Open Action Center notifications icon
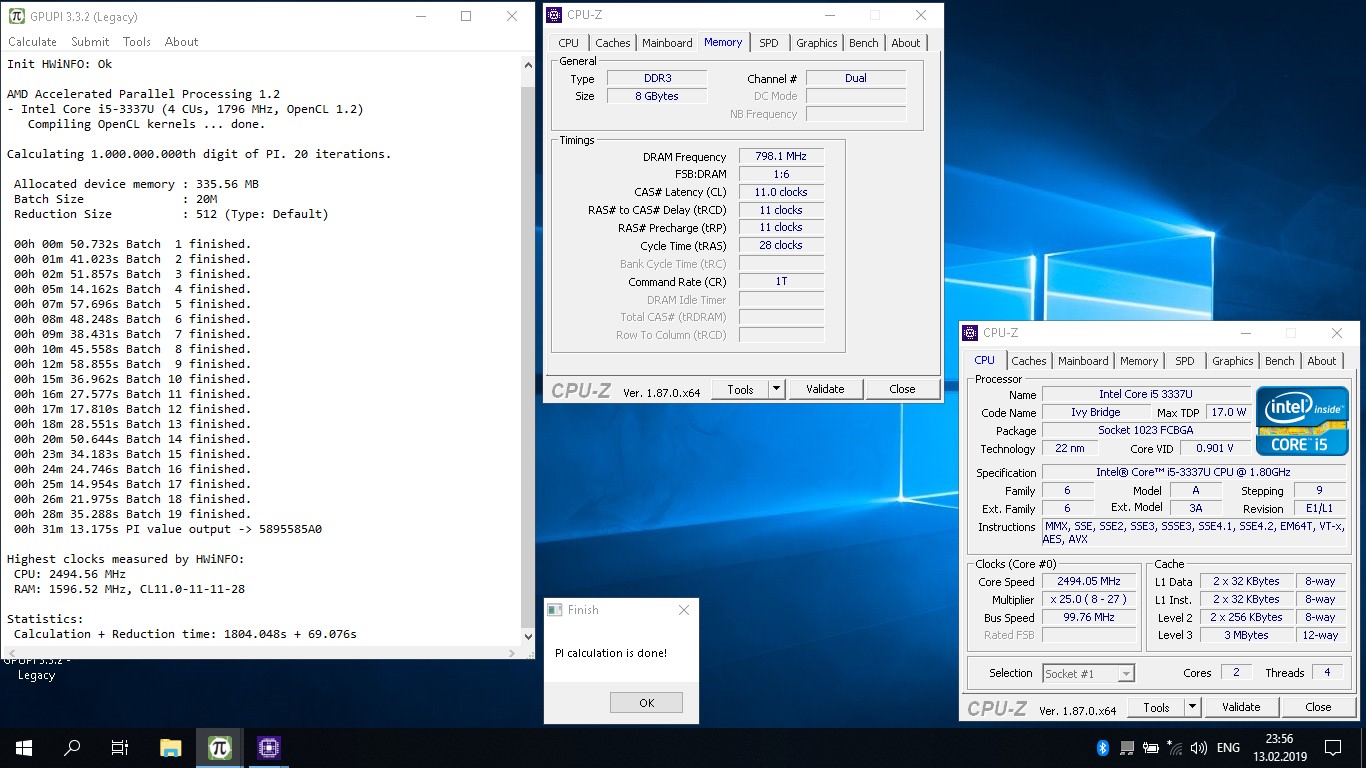The height and width of the screenshot is (768, 1366). tap(1332, 747)
